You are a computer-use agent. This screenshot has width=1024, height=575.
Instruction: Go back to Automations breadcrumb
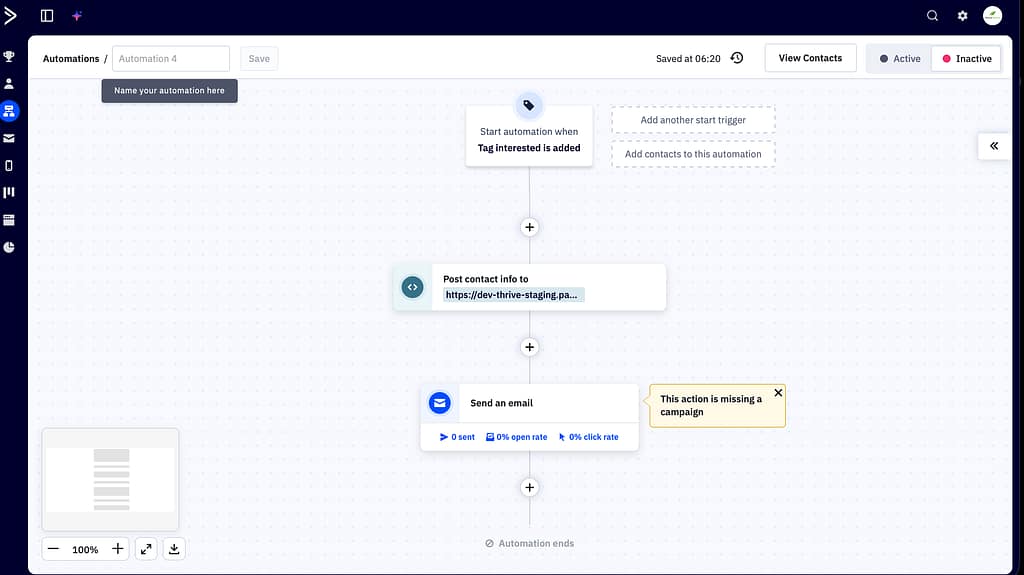click(70, 59)
